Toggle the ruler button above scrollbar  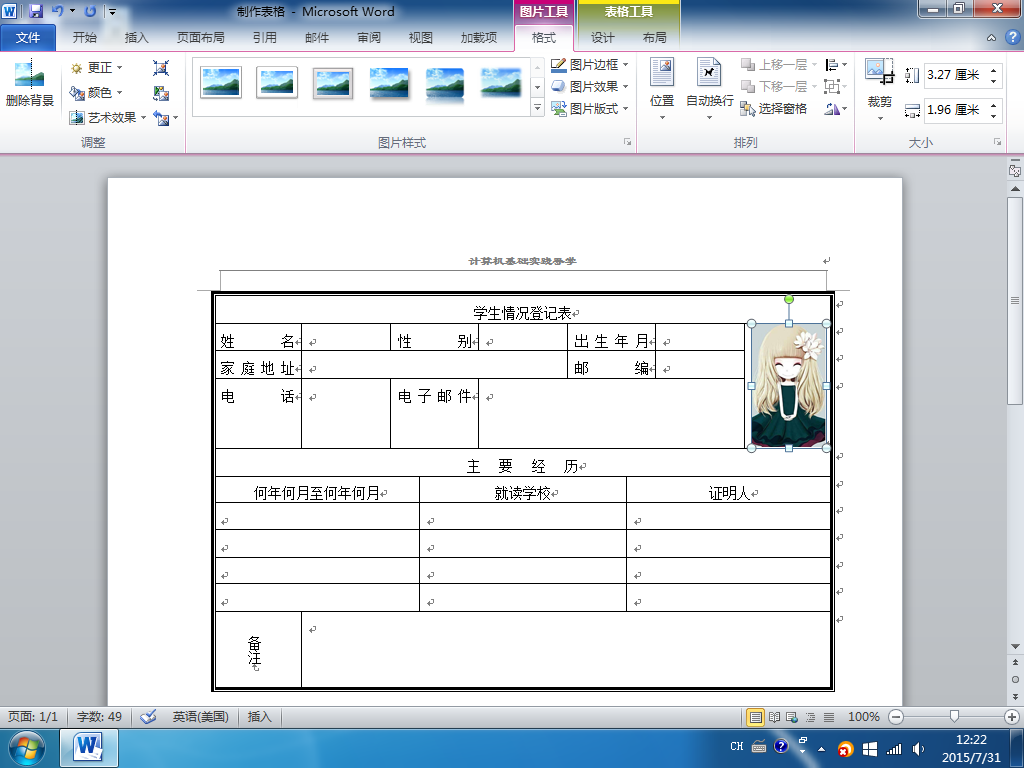pos(1015,170)
